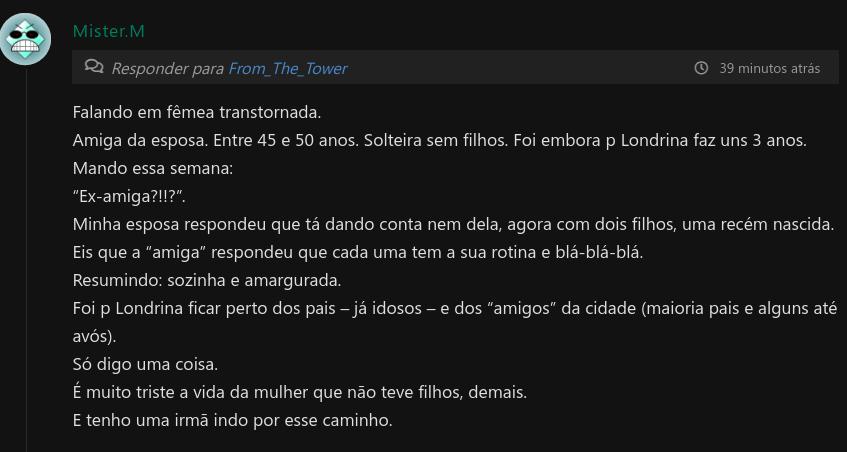Image resolution: width=847 pixels, height=452 pixels.
Task: Click the 'Só digo uma coisa.' line
Action: click(x=145, y=365)
